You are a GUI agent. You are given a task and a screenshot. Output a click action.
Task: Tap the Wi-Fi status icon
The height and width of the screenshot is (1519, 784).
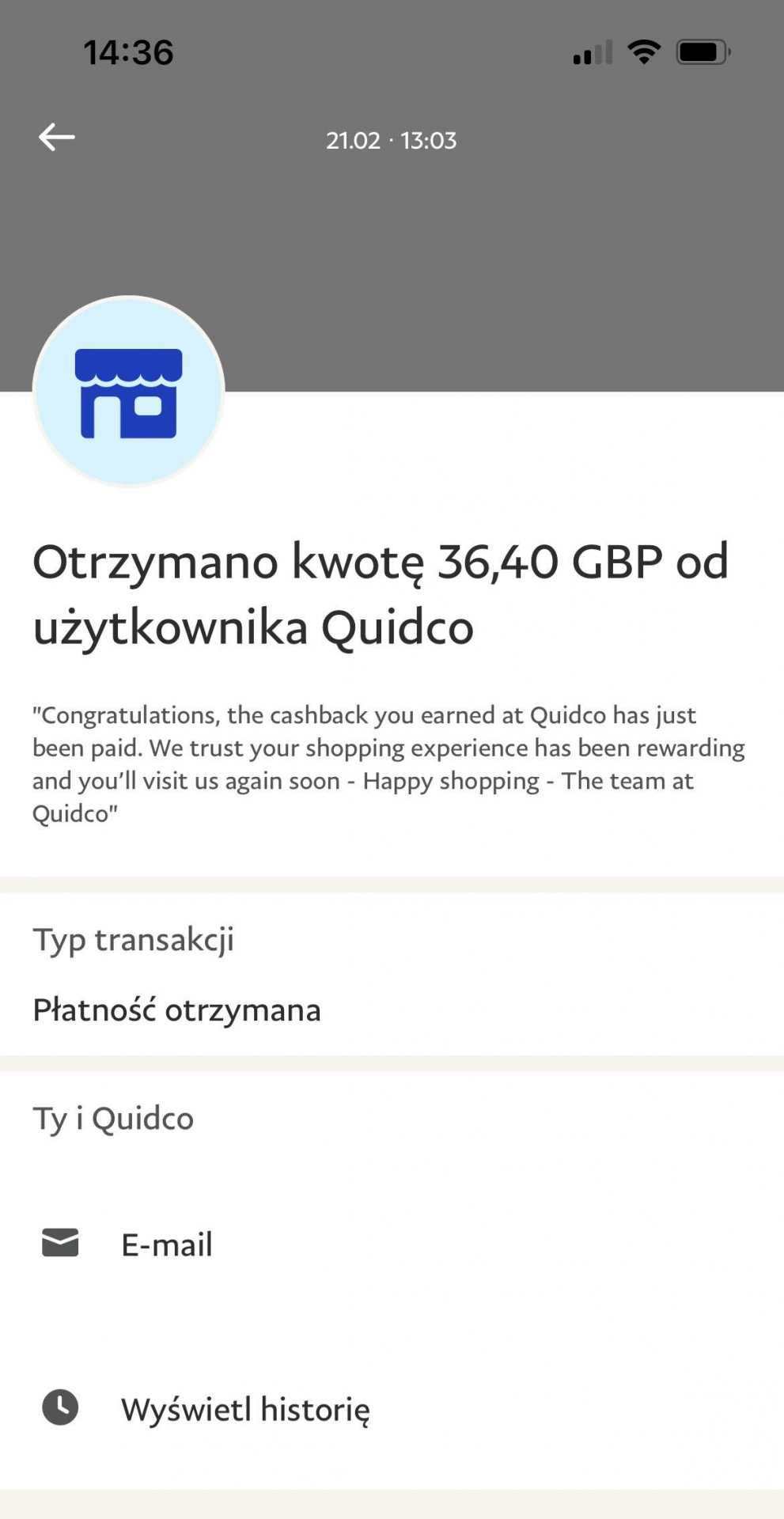(x=644, y=52)
